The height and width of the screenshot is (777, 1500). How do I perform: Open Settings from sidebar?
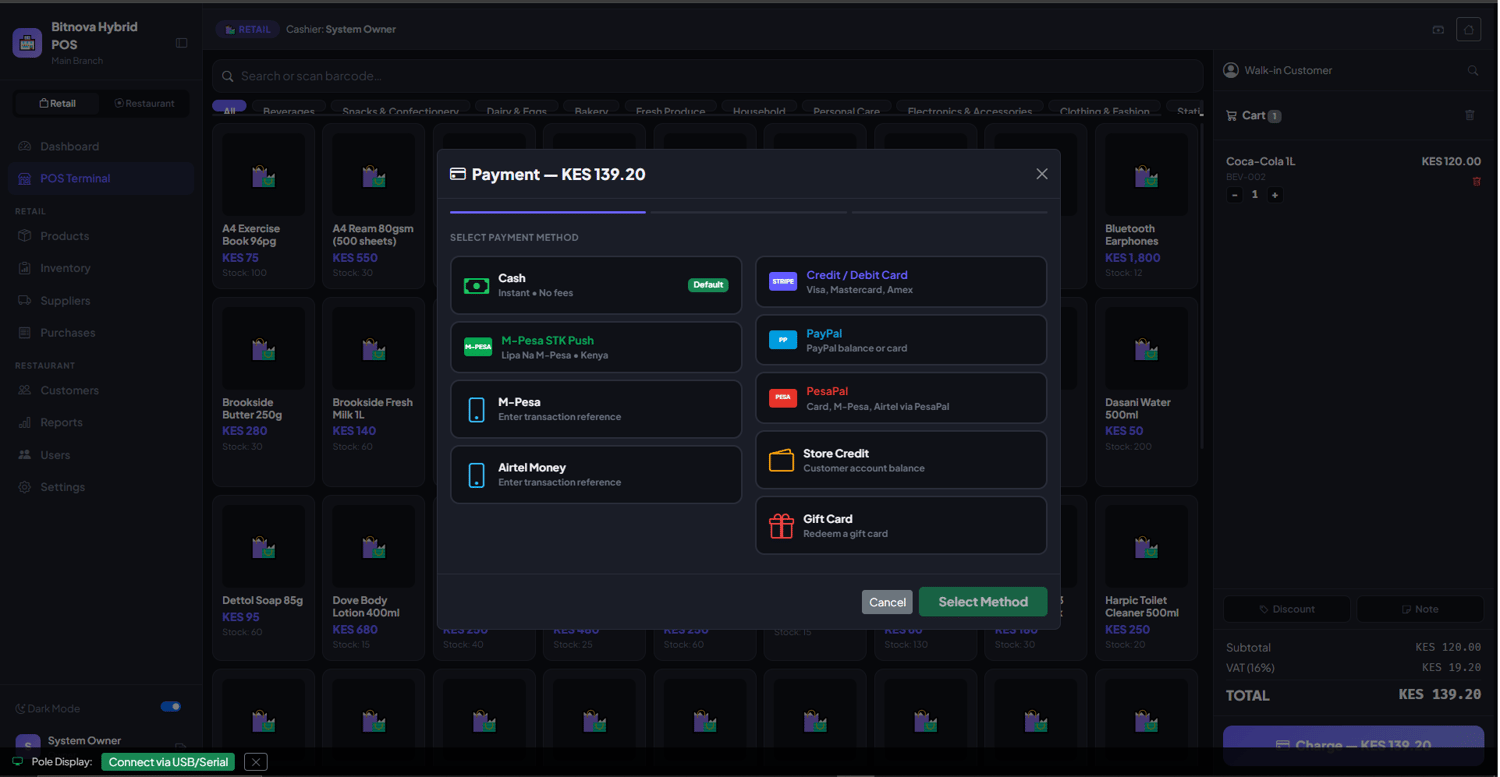[100, 487]
